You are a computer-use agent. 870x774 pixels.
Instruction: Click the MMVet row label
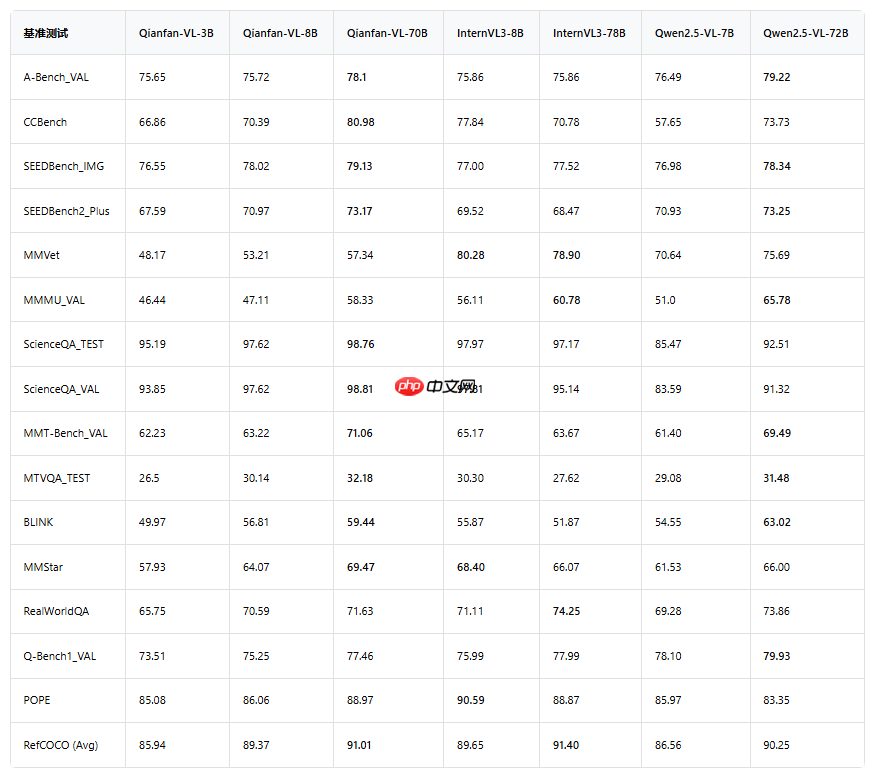[x=41, y=255]
